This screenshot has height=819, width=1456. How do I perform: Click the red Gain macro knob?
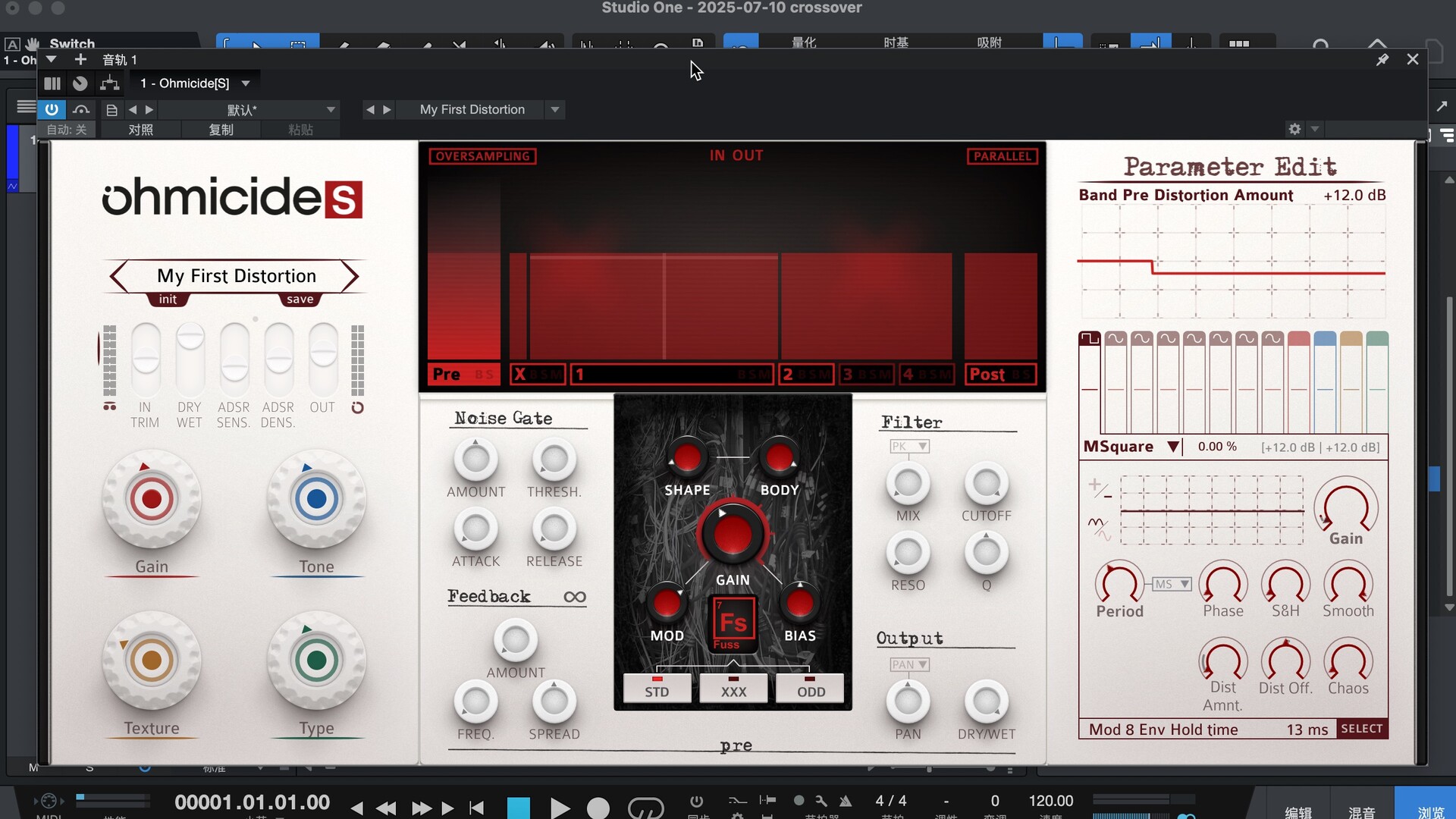tap(152, 499)
